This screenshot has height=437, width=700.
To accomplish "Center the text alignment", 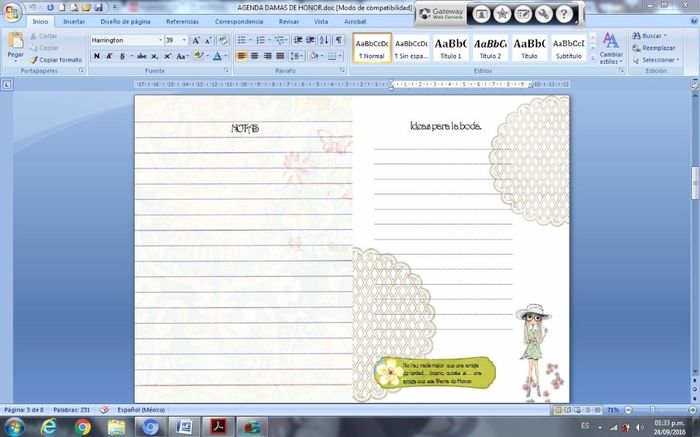I will [x=254, y=56].
